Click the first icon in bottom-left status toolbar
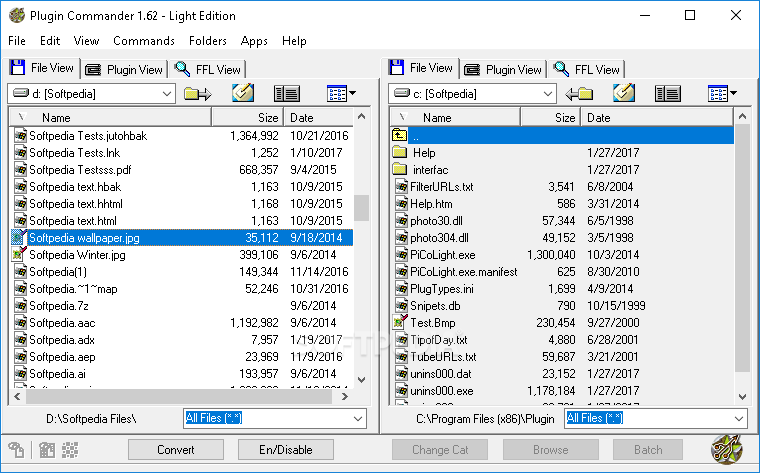The height and width of the screenshot is (473, 760). 16,450
